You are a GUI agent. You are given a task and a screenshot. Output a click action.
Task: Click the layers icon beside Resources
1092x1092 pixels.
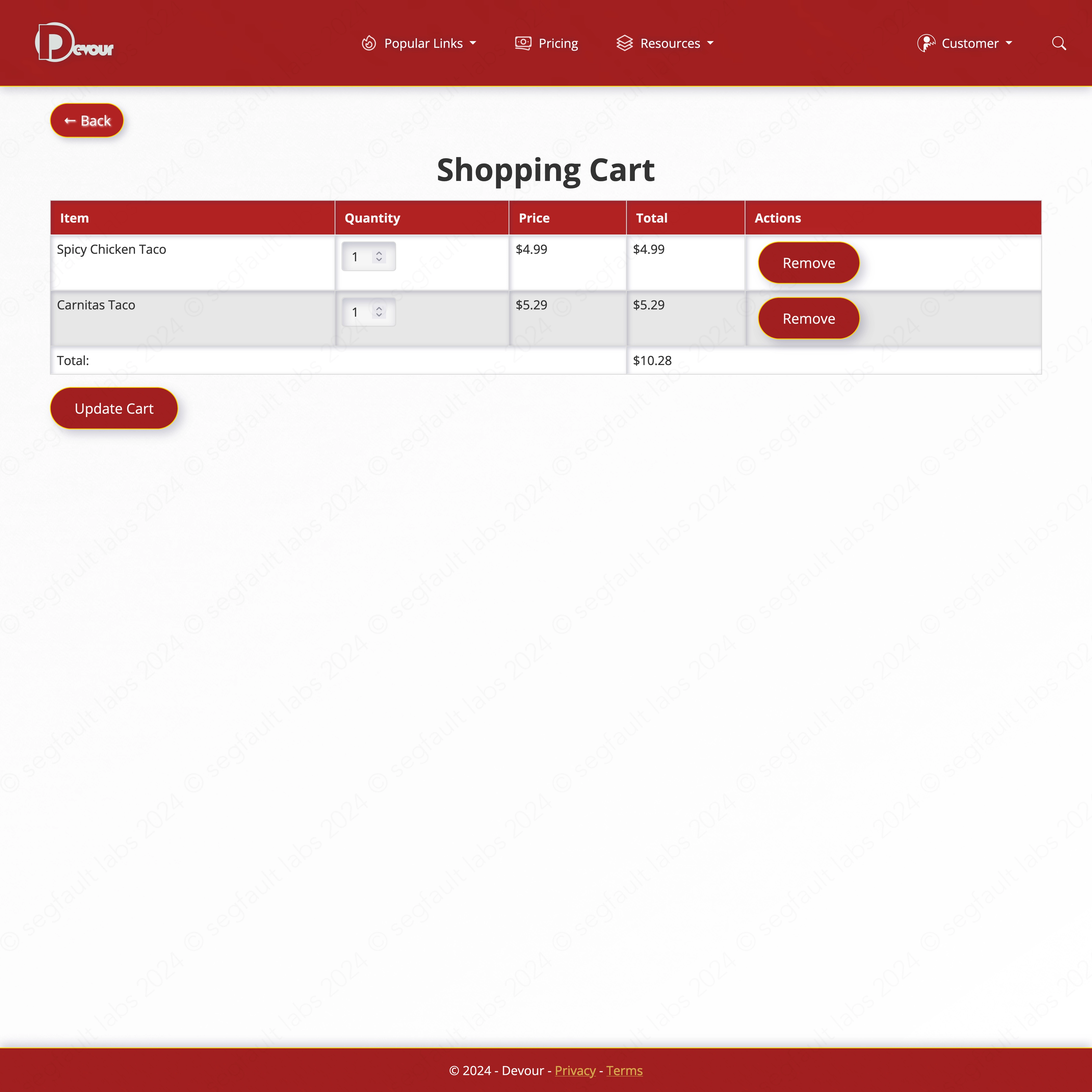624,43
